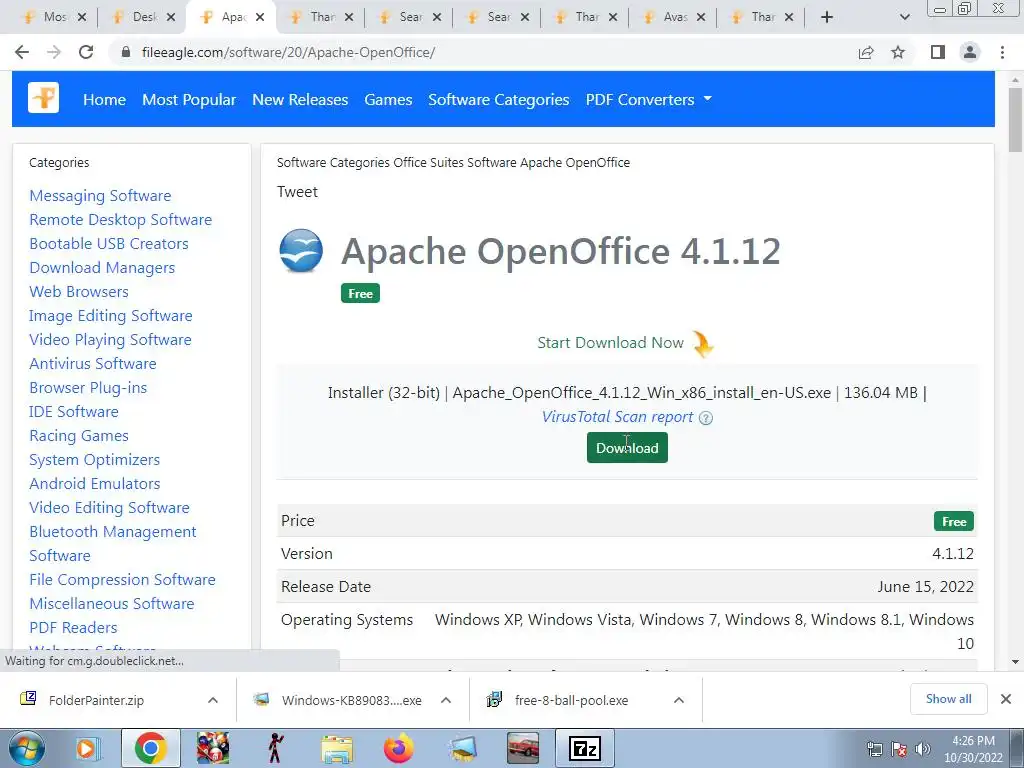The height and width of the screenshot is (768, 1024).
Task: Switch to the 'Avas' browser tab
Action: [x=673, y=17]
